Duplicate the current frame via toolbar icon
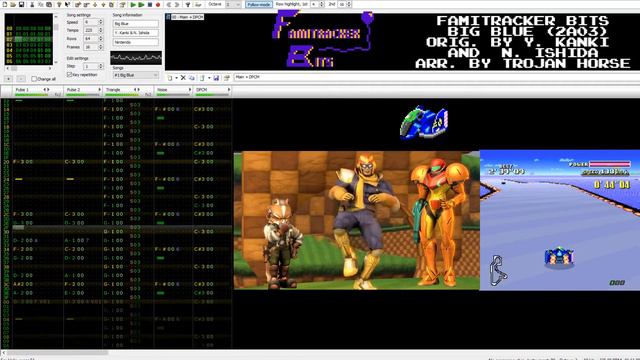This screenshot has width=640, height=360. point(111,4)
